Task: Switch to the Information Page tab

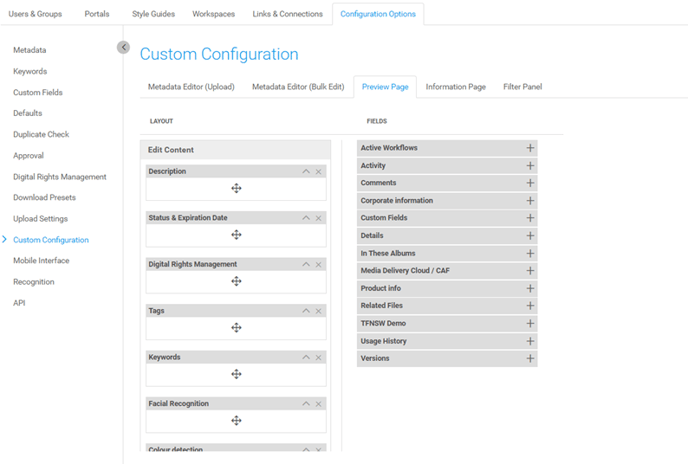Action: pyautogui.click(x=455, y=87)
